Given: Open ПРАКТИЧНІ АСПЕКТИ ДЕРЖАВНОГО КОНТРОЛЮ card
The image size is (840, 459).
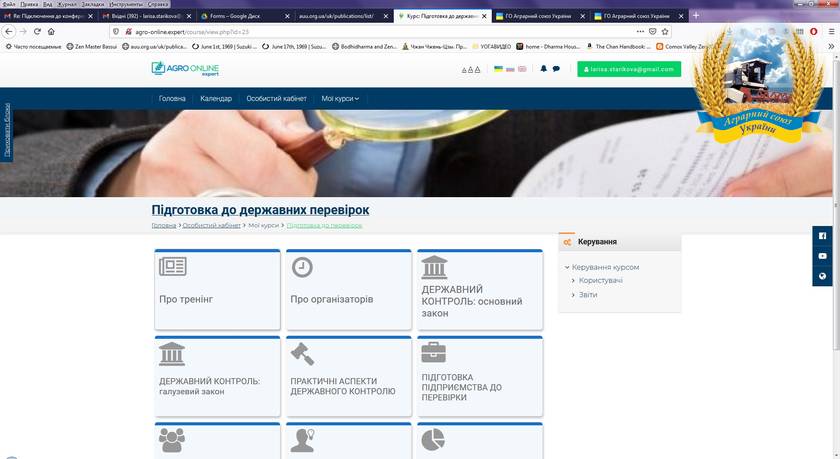Looking at the screenshot, I should [x=349, y=377].
